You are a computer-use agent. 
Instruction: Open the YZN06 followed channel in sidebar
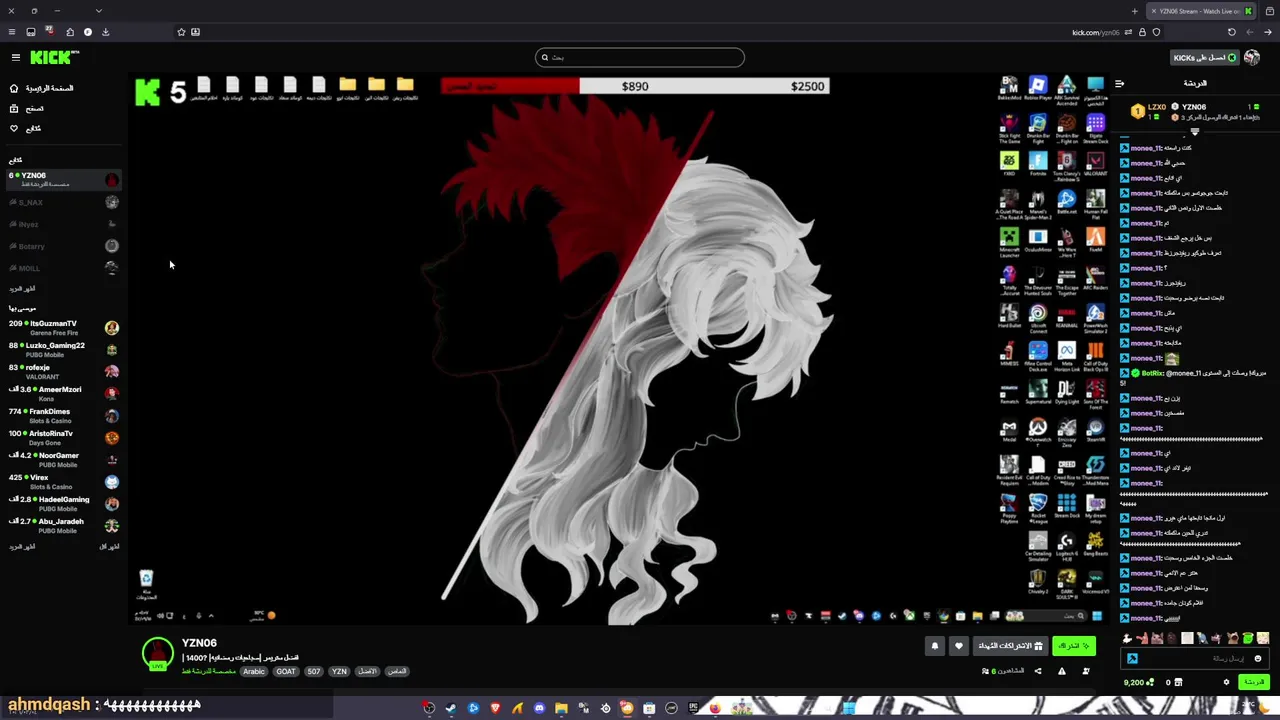pos(64,179)
